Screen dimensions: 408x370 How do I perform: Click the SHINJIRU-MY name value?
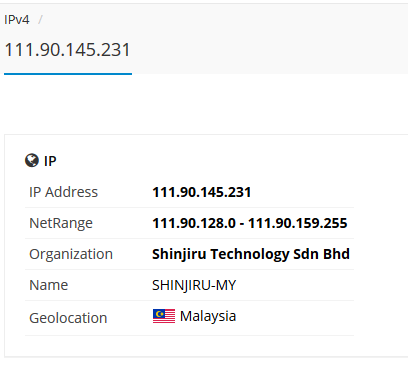194,285
